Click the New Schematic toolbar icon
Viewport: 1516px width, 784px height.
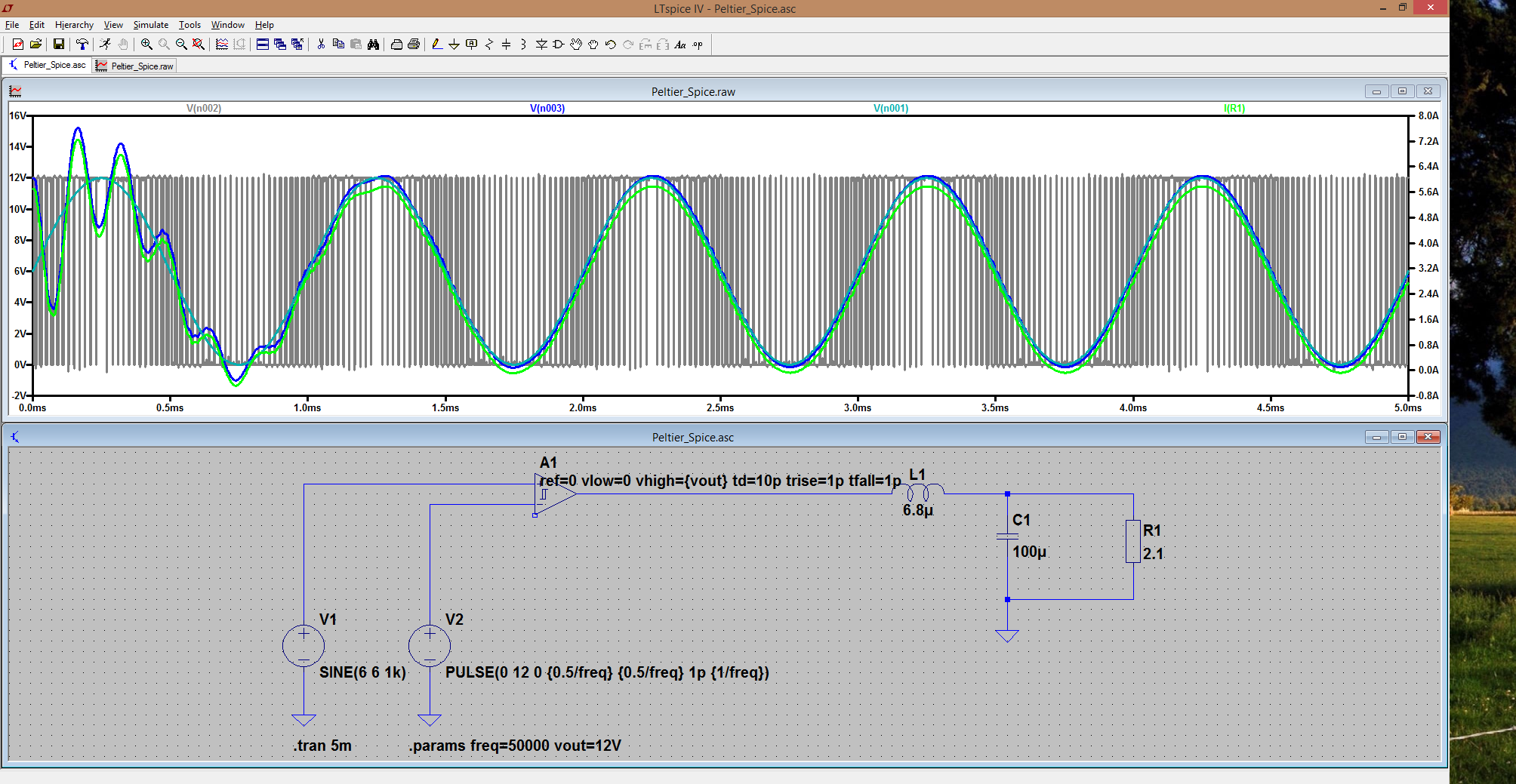tap(17, 45)
